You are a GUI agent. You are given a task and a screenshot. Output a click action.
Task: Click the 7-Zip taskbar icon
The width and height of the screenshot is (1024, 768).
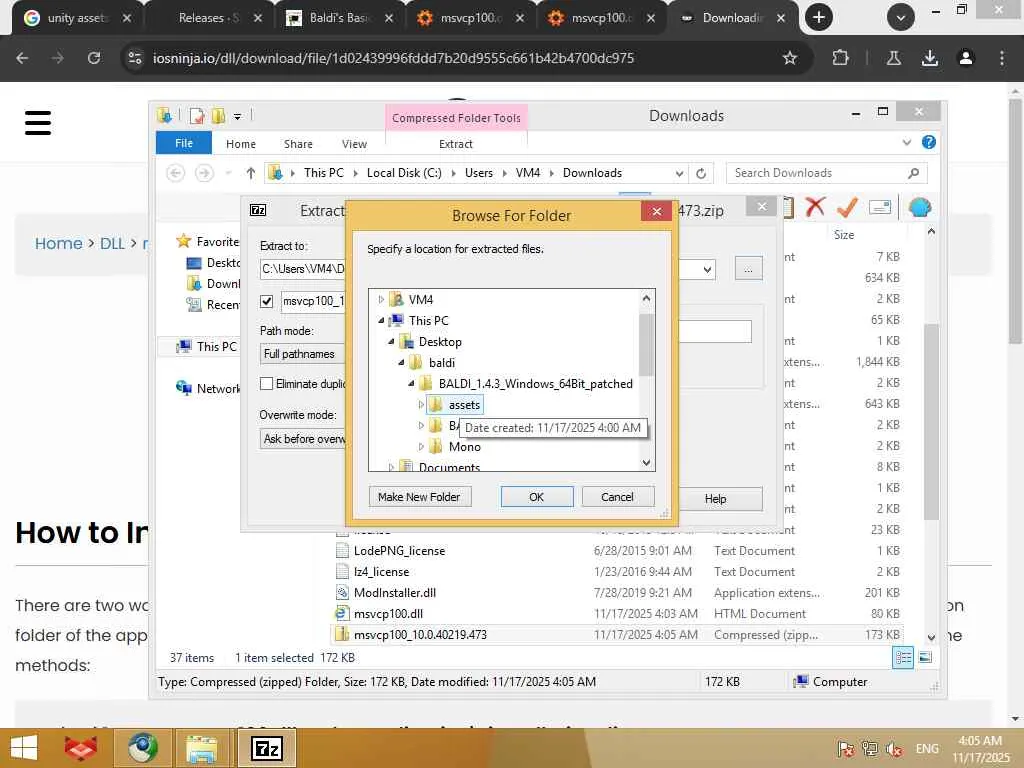point(266,748)
